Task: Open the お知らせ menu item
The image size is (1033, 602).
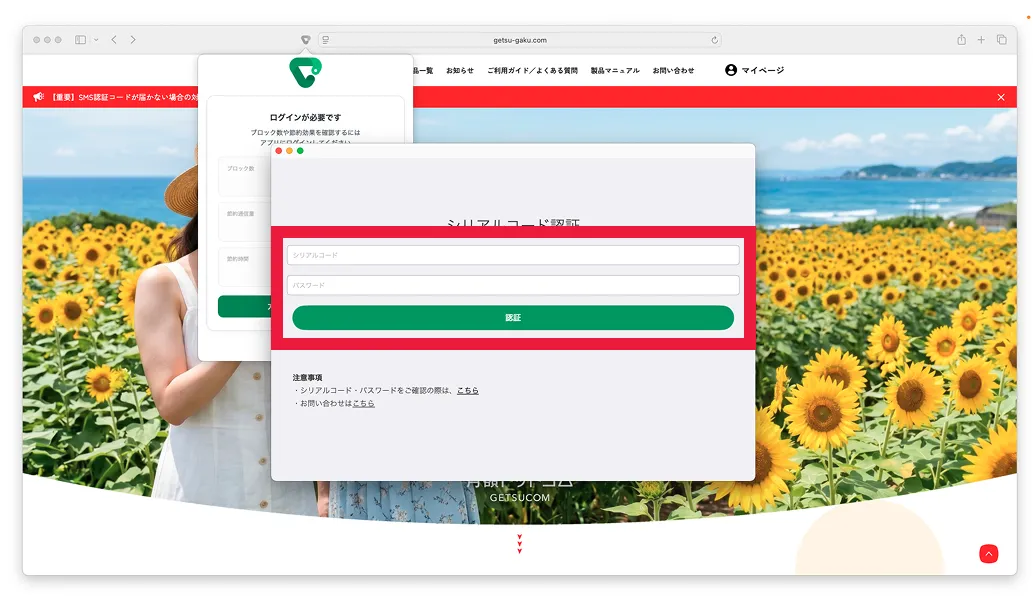Action: click(x=460, y=70)
